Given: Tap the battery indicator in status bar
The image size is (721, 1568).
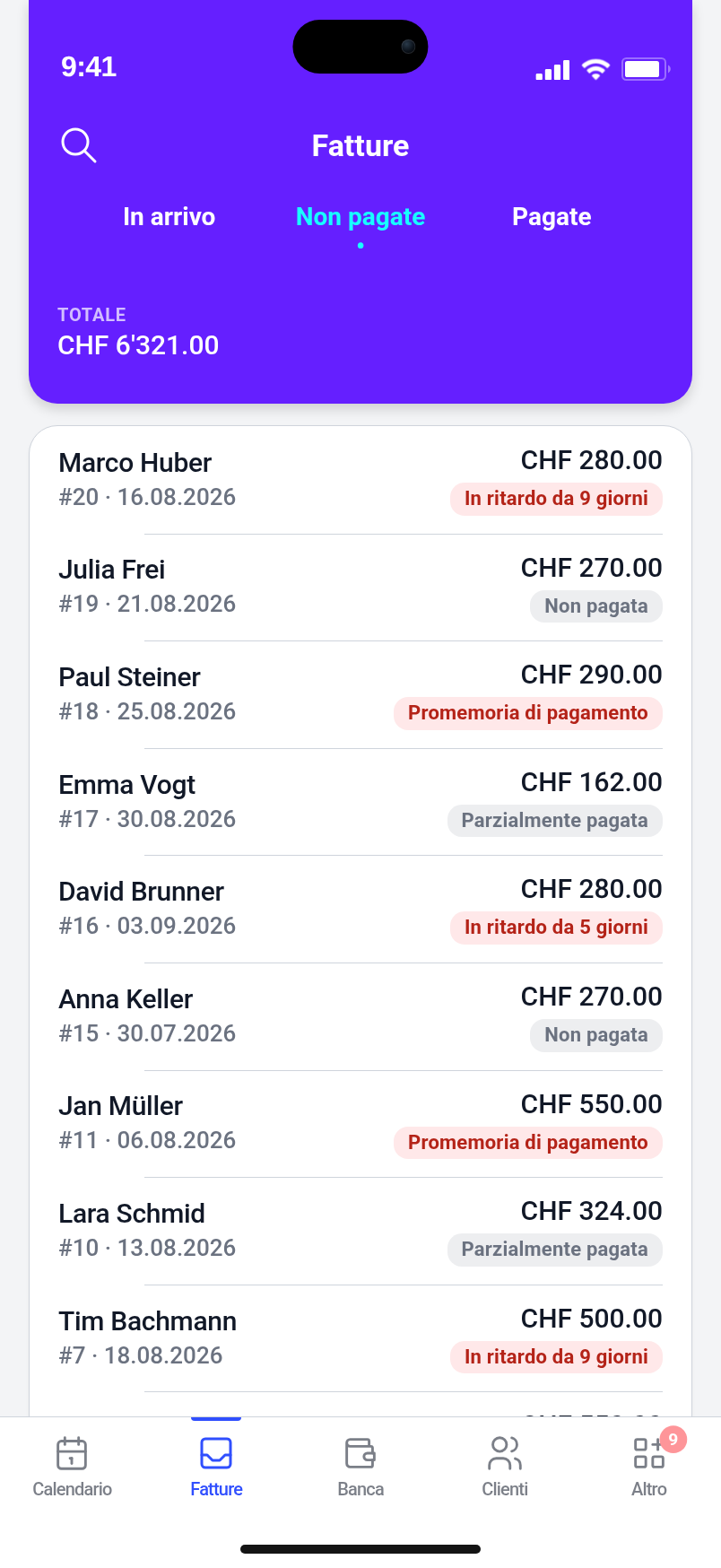Looking at the screenshot, I should (646, 69).
